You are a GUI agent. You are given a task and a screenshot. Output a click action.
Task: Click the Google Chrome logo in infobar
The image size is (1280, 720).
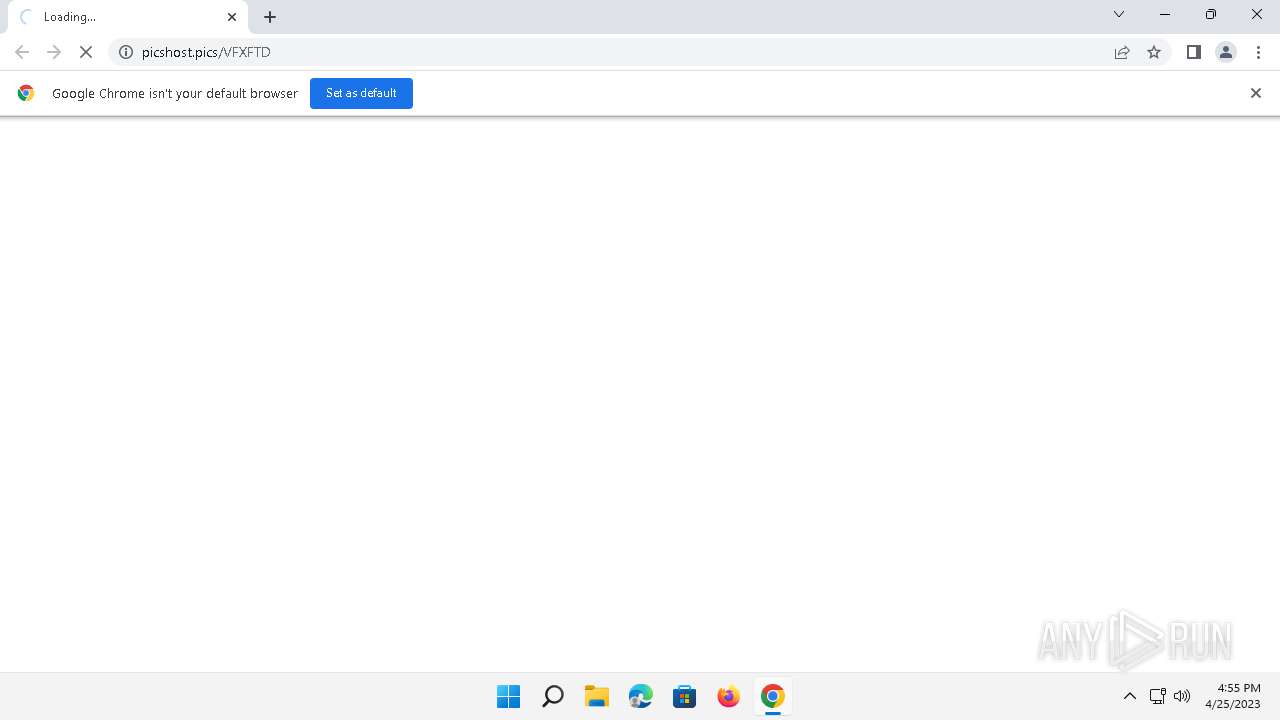click(26, 93)
